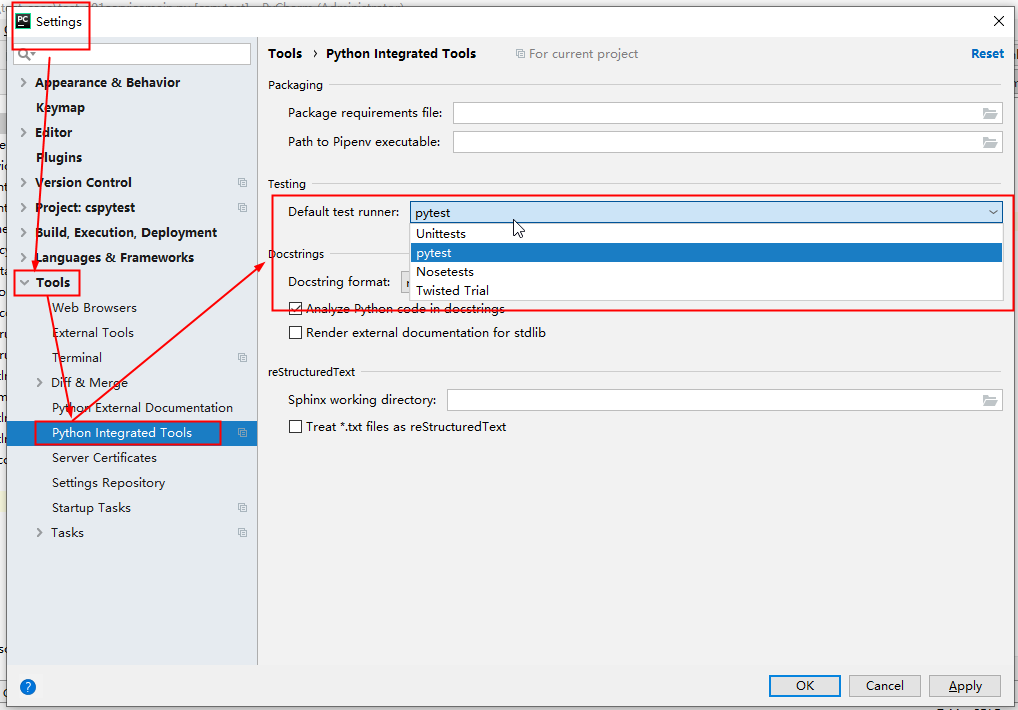
Task: Click the Package requirements file field
Action: point(728,114)
